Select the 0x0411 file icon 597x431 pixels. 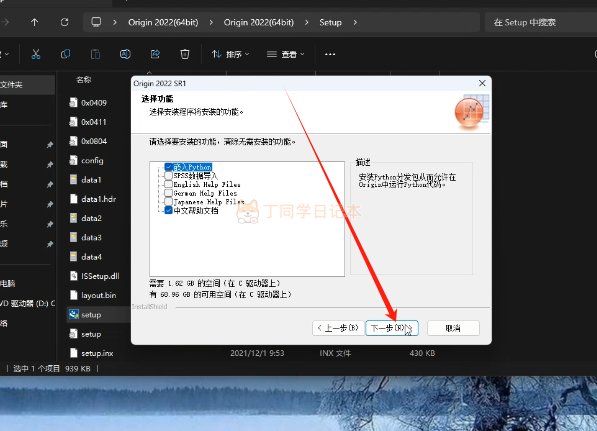point(73,122)
